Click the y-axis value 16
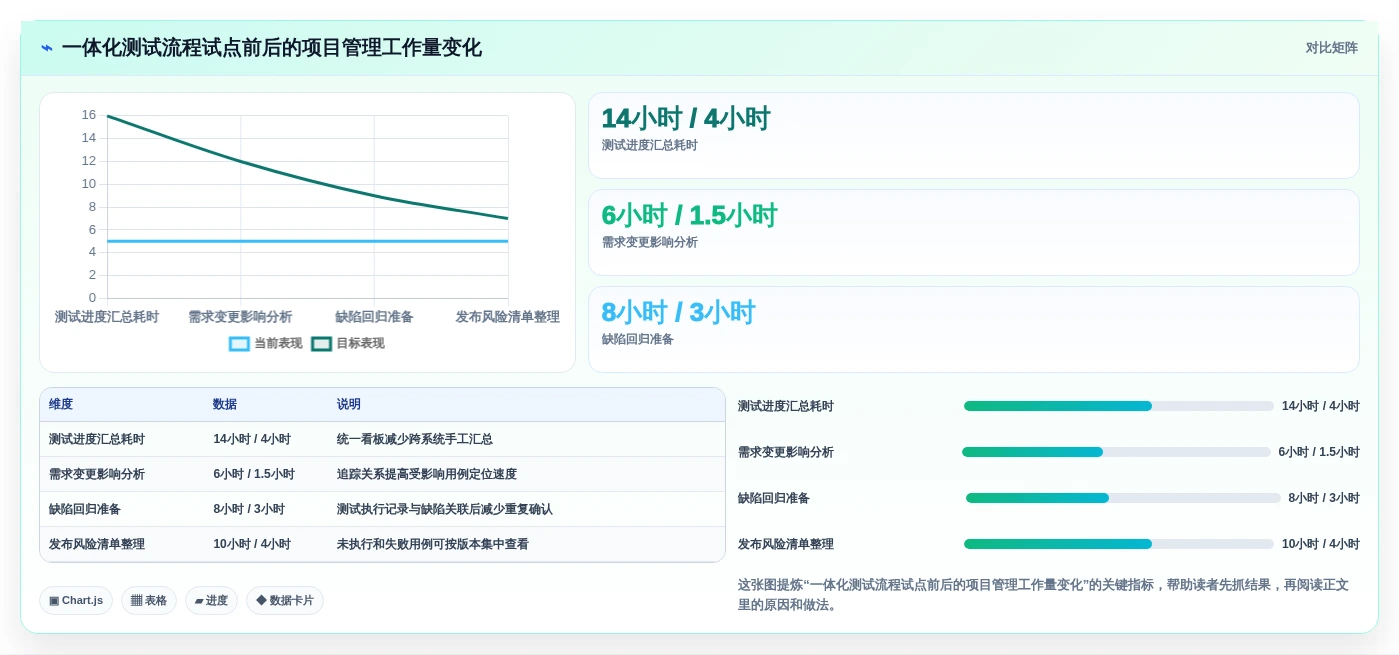The image size is (1399, 655). tap(89, 115)
